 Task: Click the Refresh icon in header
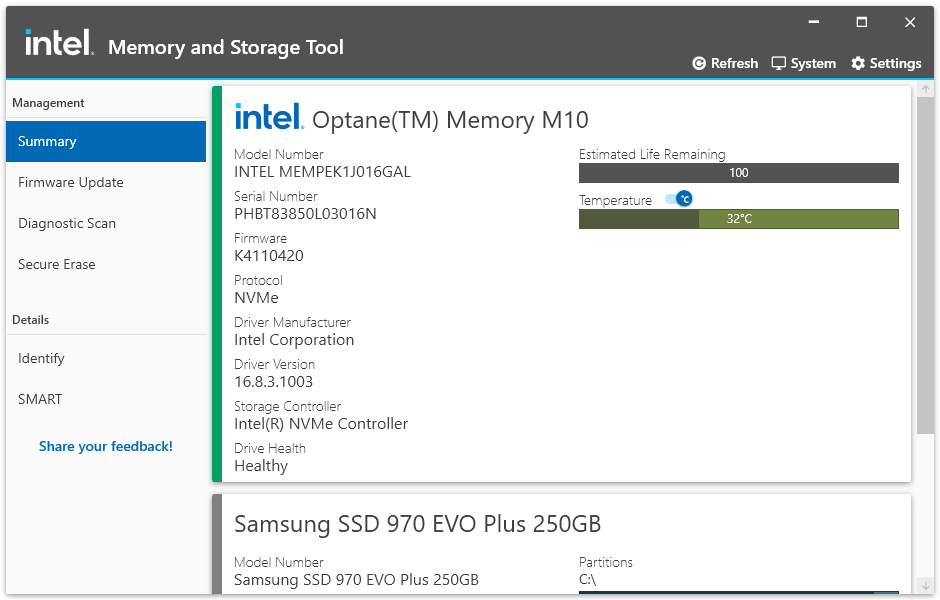coord(699,63)
